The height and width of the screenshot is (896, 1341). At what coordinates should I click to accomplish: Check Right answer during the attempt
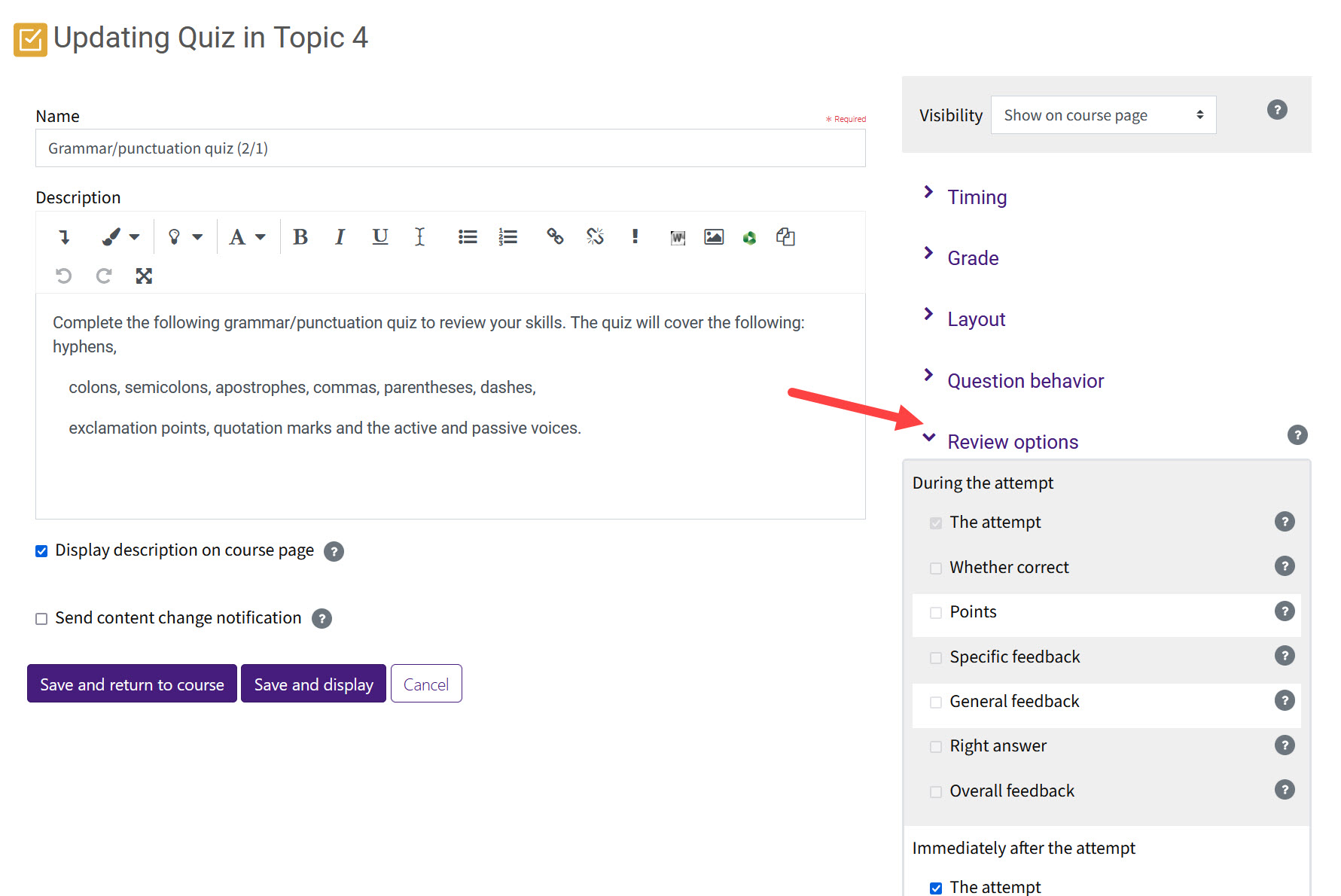[x=935, y=747]
